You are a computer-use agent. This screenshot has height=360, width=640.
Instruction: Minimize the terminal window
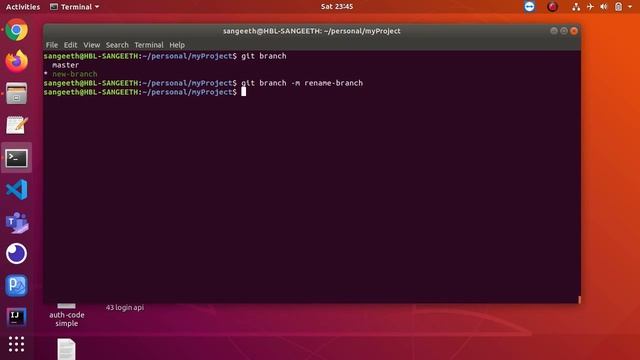554,31
